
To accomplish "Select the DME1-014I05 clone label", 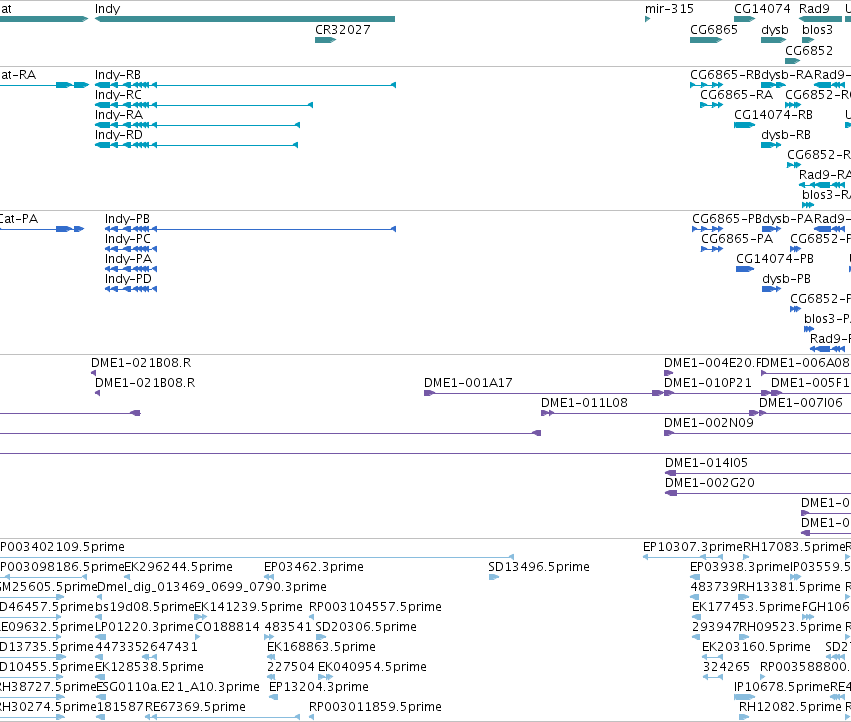I will point(706,463).
